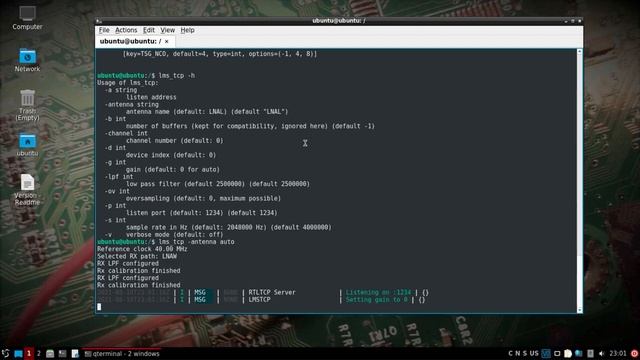The height and width of the screenshot is (360, 640).
Task: Open the network connection tray icon
Action: pos(579,353)
